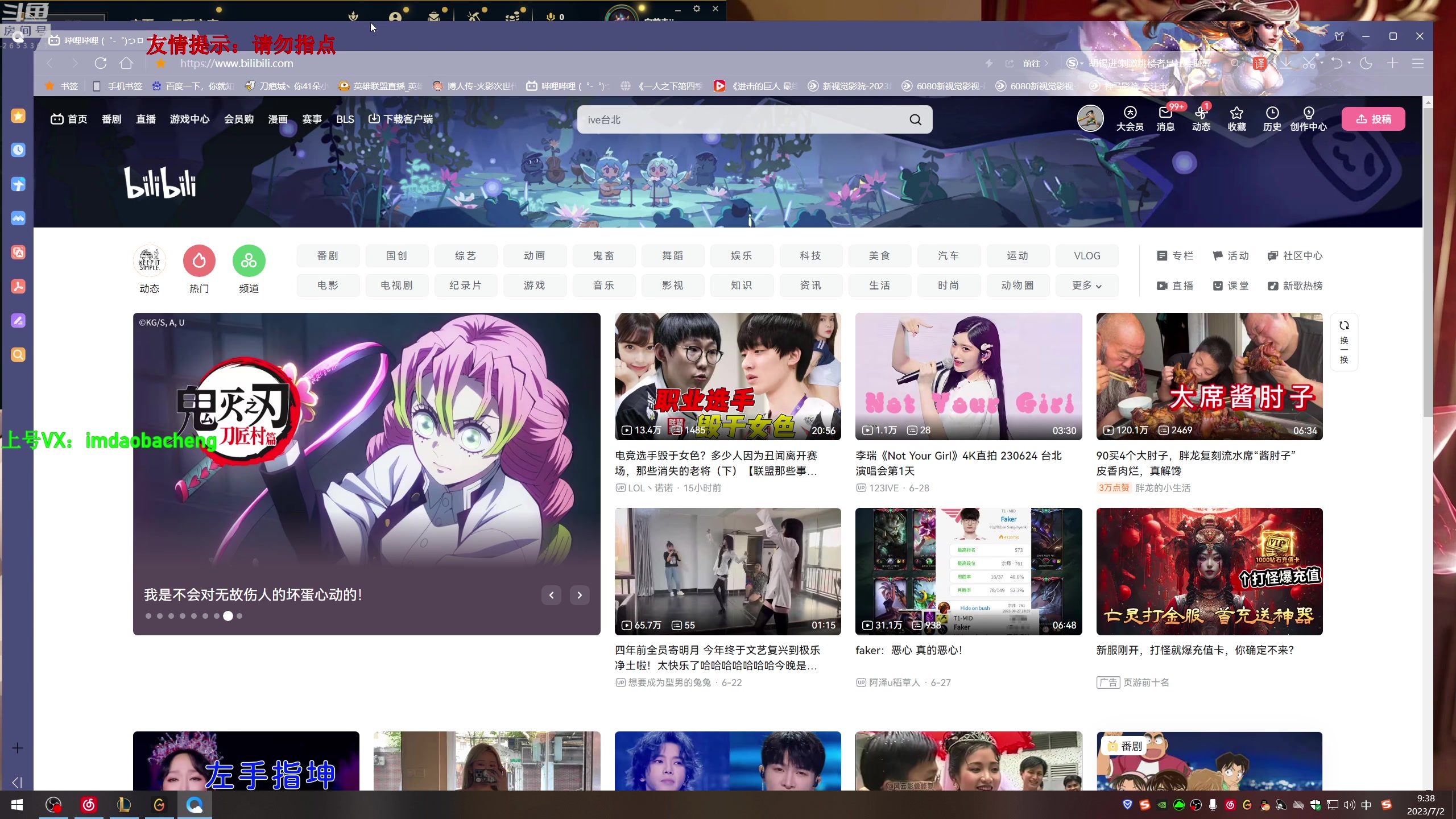Click the blue clock icon in left sidebar
The width and height of the screenshot is (1456, 819).
point(18,150)
